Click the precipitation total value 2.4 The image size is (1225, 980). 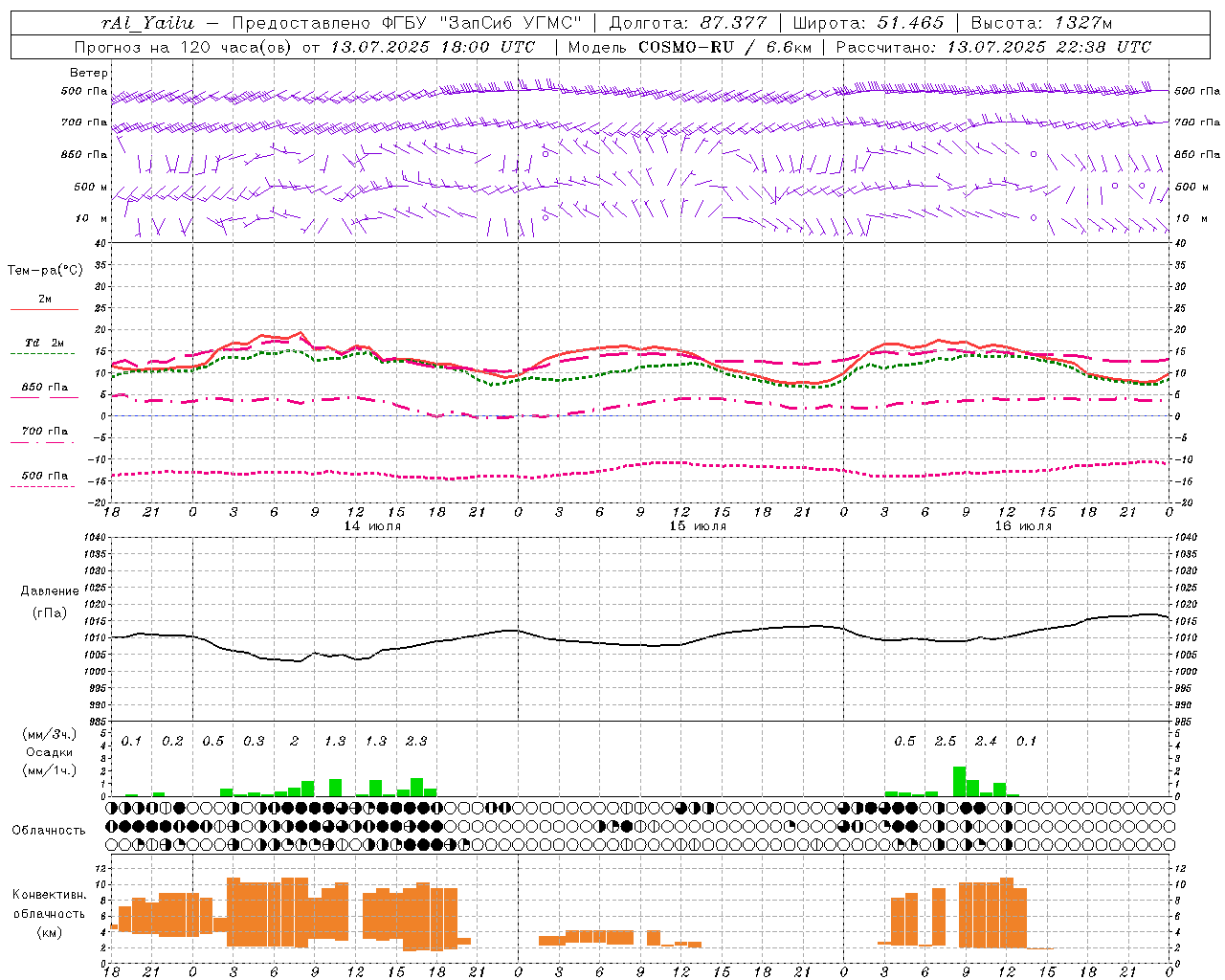[986, 741]
